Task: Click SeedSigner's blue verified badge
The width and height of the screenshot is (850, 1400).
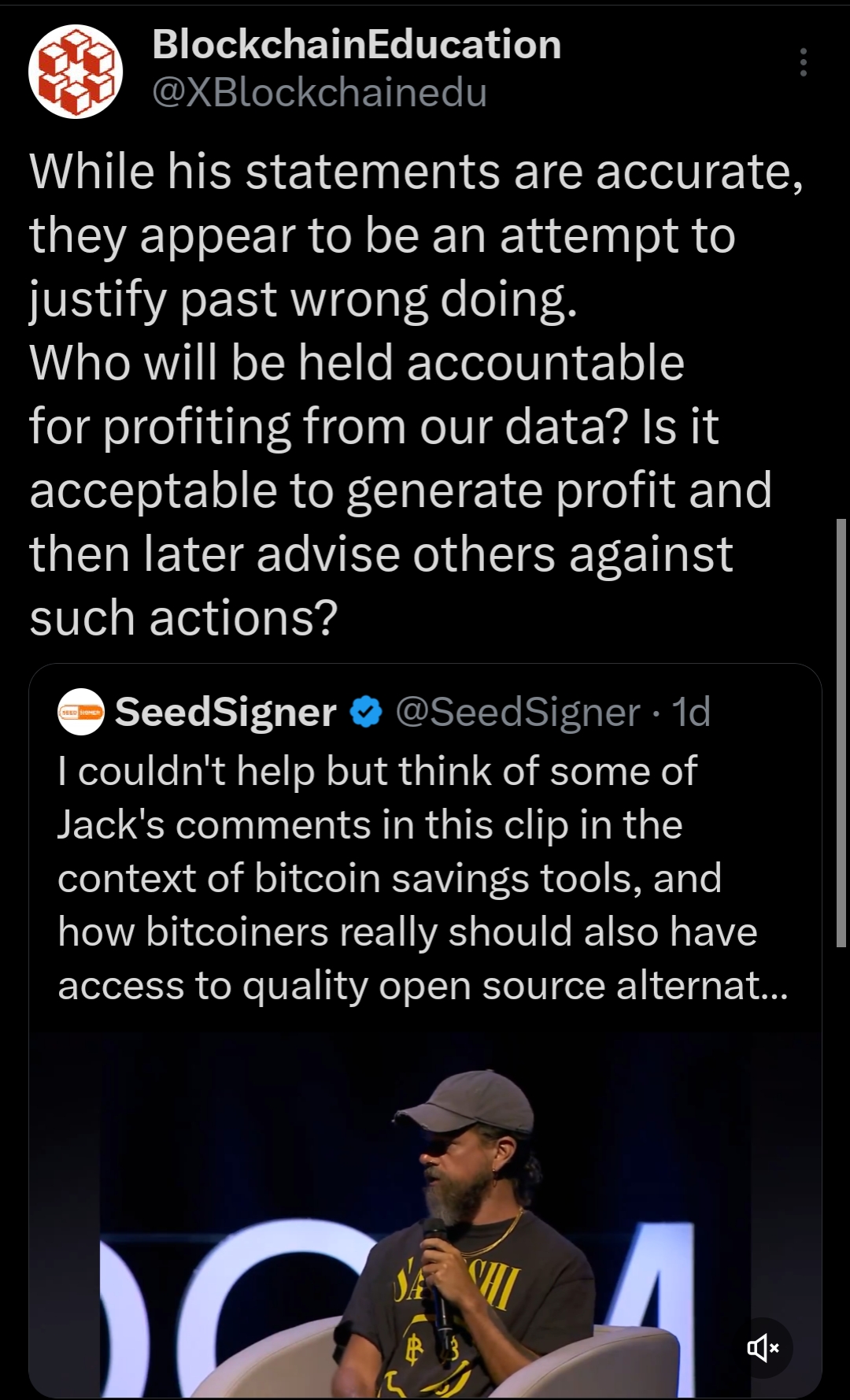Action: click(x=366, y=712)
